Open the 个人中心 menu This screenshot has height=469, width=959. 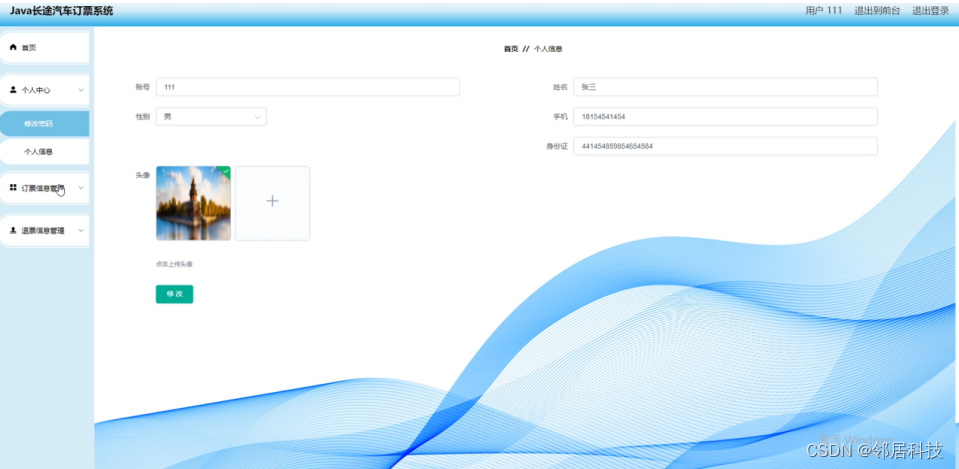click(44, 90)
